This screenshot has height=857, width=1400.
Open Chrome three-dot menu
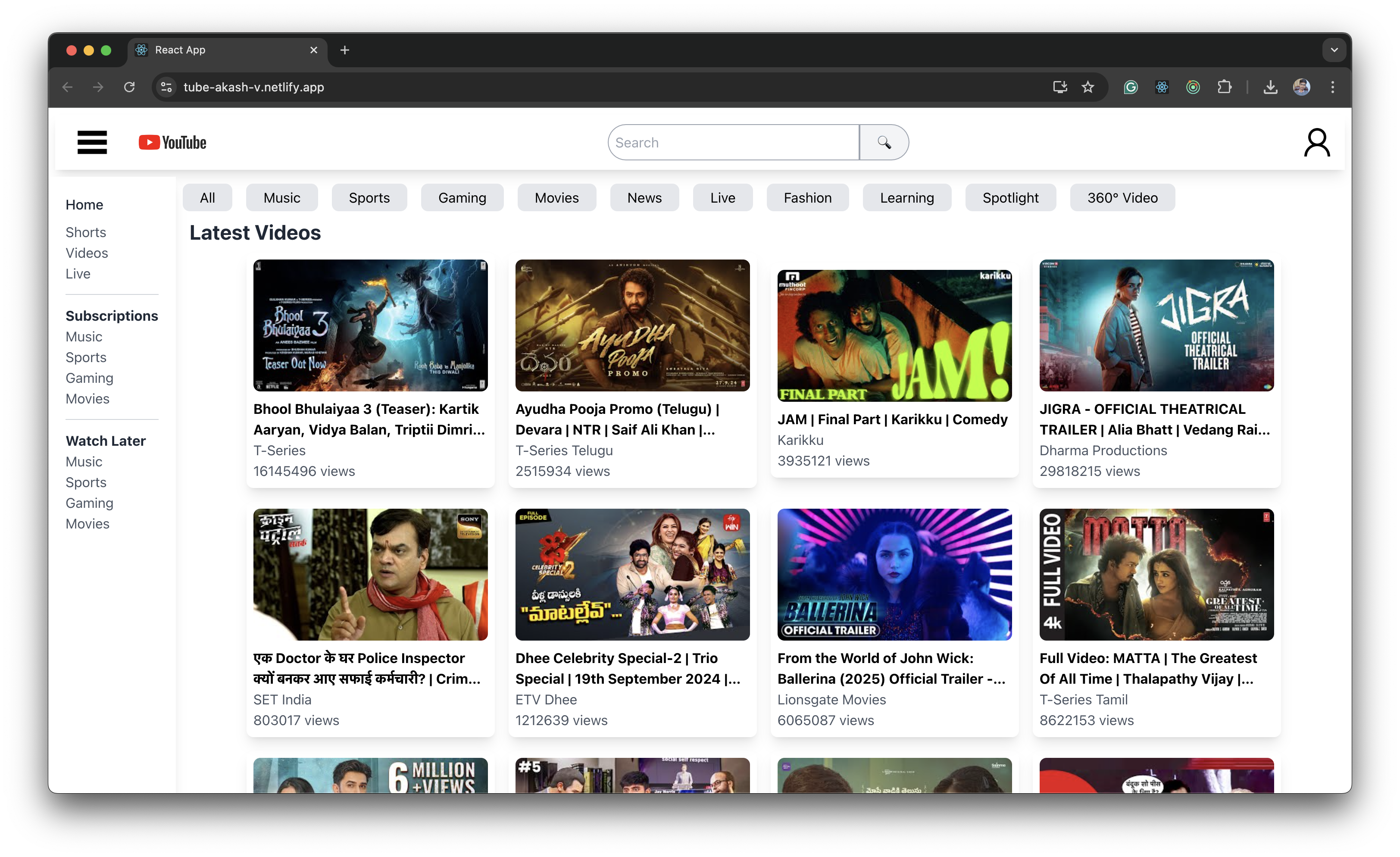point(1332,87)
